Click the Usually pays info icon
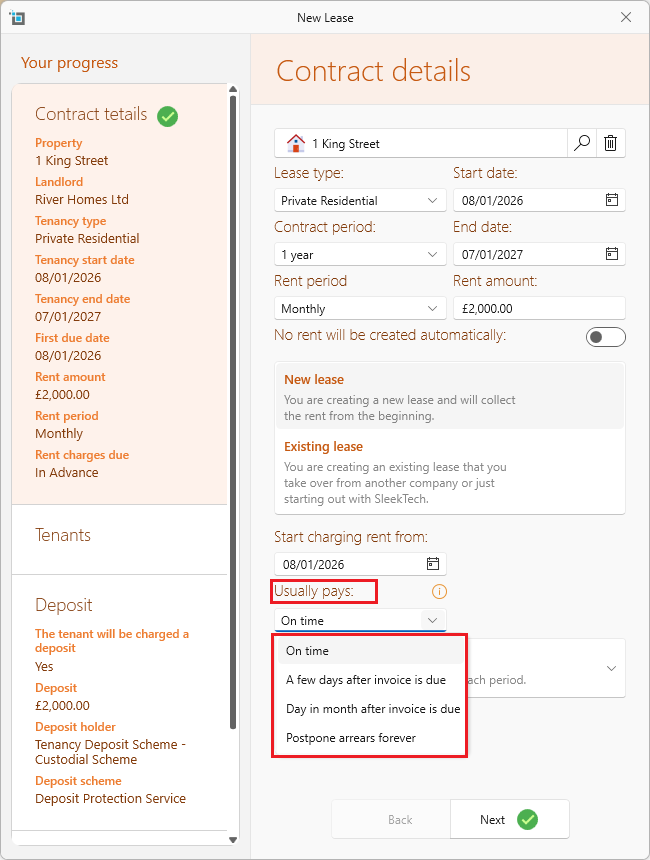This screenshot has width=650, height=860. (x=439, y=591)
